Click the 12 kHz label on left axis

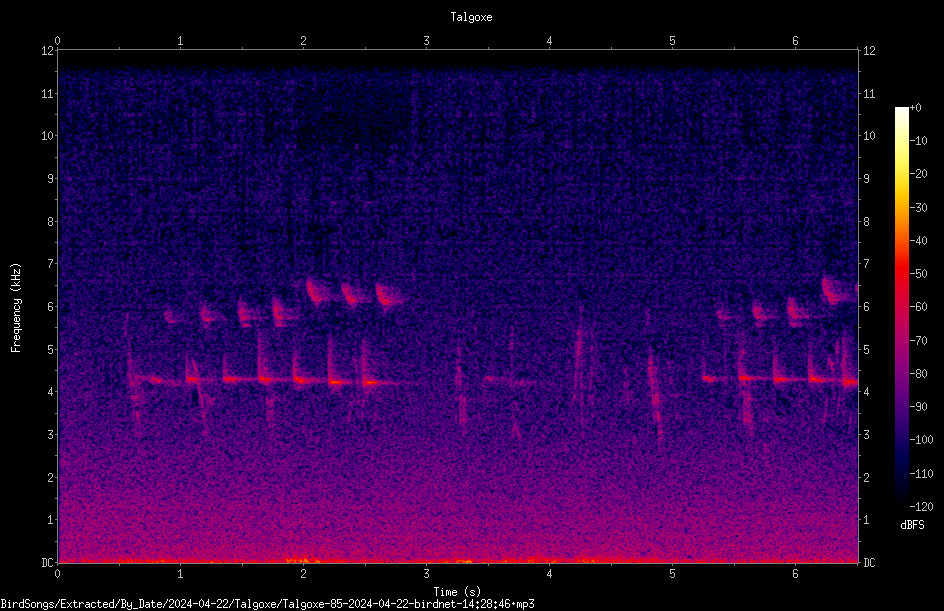click(x=48, y=51)
